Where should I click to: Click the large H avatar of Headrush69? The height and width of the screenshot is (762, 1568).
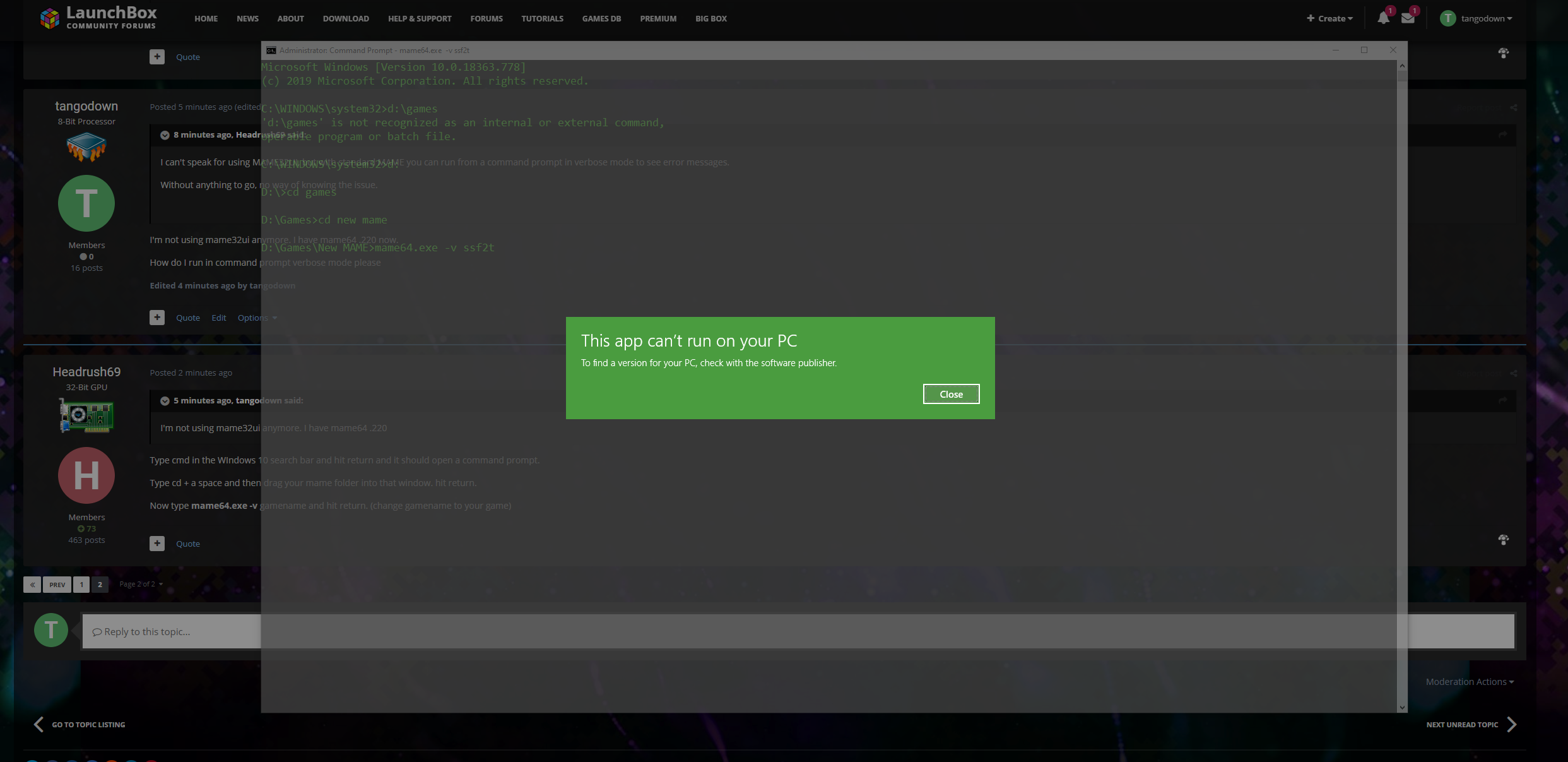86,475
